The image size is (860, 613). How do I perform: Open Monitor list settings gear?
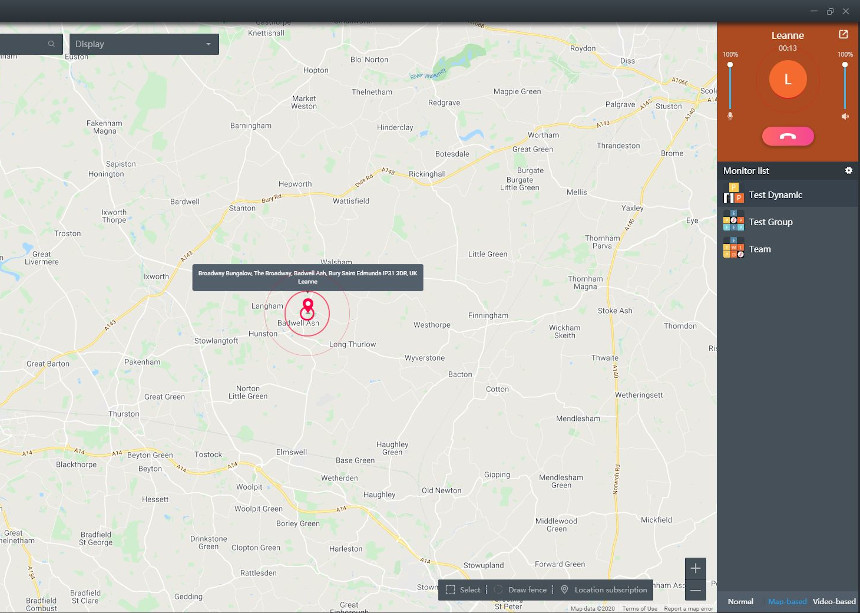point(848,170)
